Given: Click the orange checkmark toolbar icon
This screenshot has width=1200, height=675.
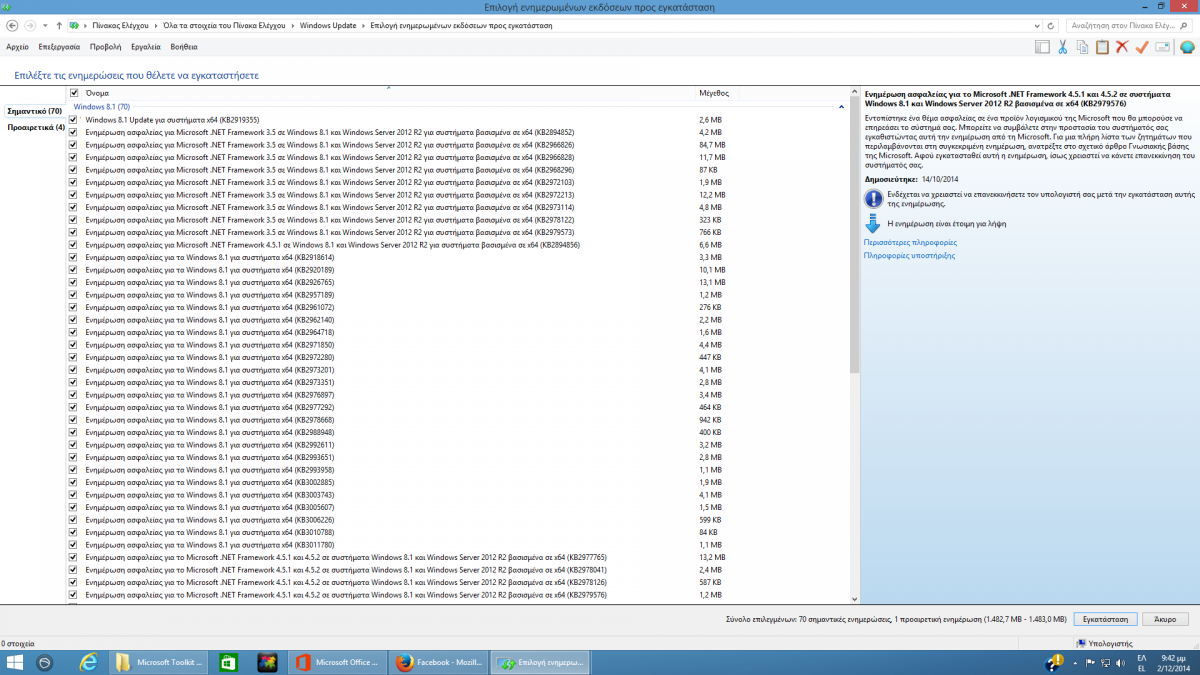Looking at the screenshot, I should coord(1142,47).
